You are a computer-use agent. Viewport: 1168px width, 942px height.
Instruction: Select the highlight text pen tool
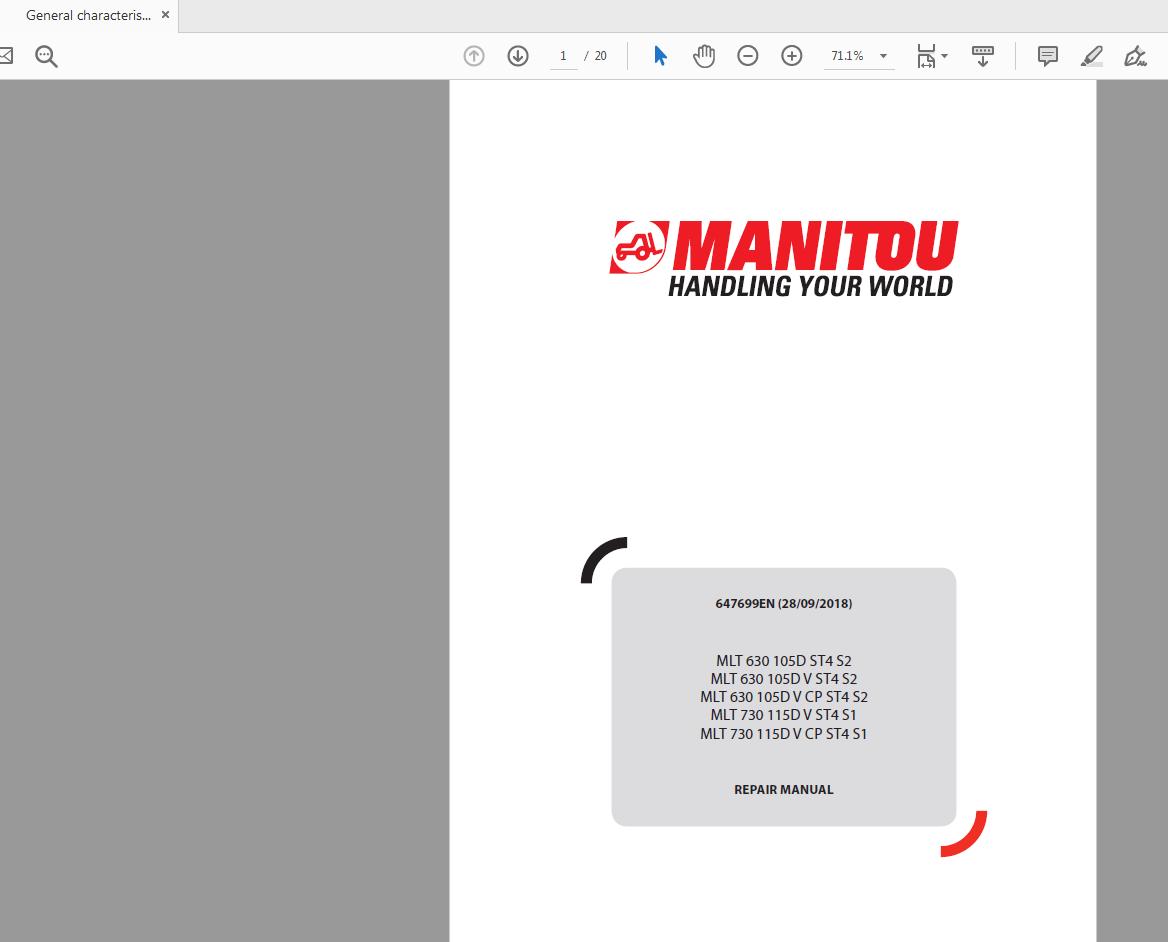click(x=1091, y=56)
